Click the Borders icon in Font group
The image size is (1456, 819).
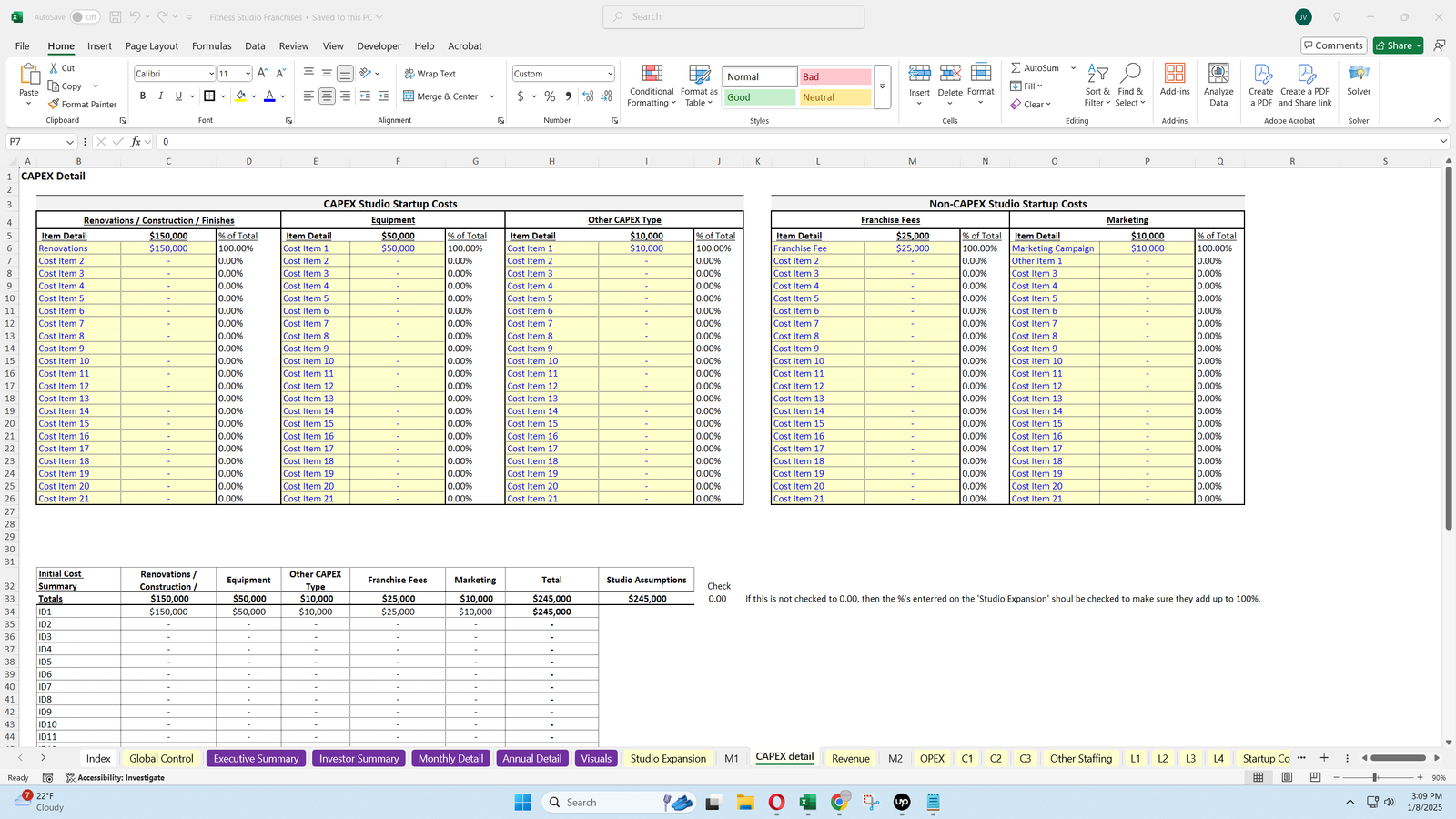[x=209, y=96]
